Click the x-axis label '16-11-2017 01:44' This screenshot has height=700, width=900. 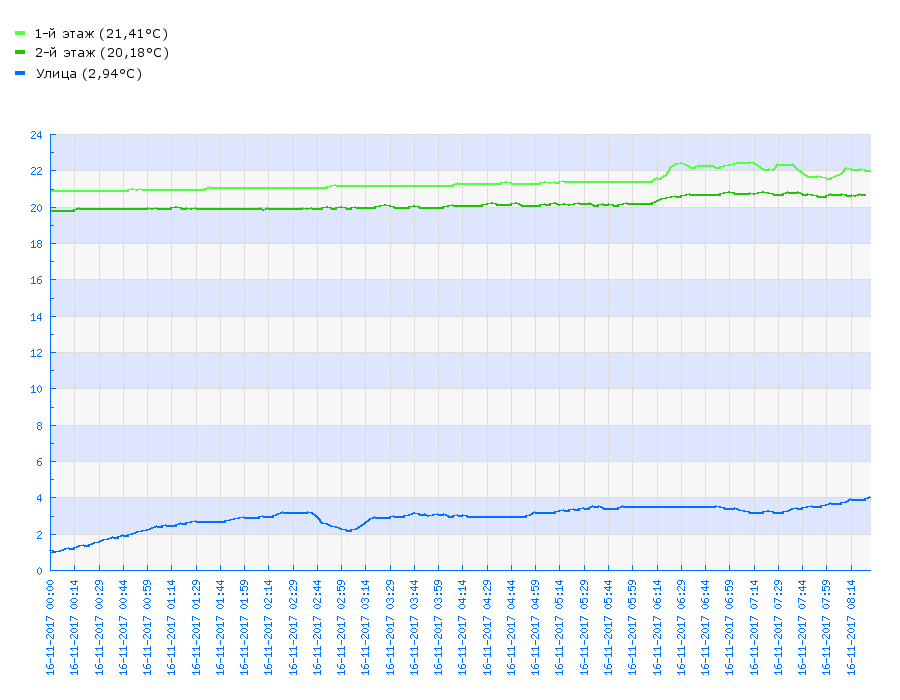point(220,627)
